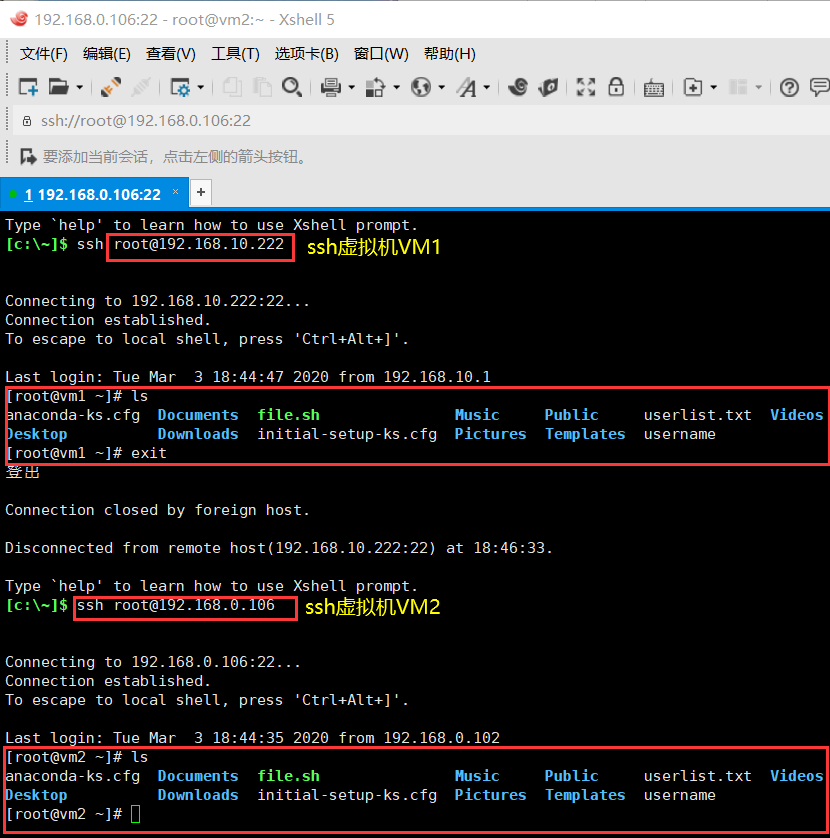Click the Find magnifier icon
830x838 pixels.
(292, 87)
